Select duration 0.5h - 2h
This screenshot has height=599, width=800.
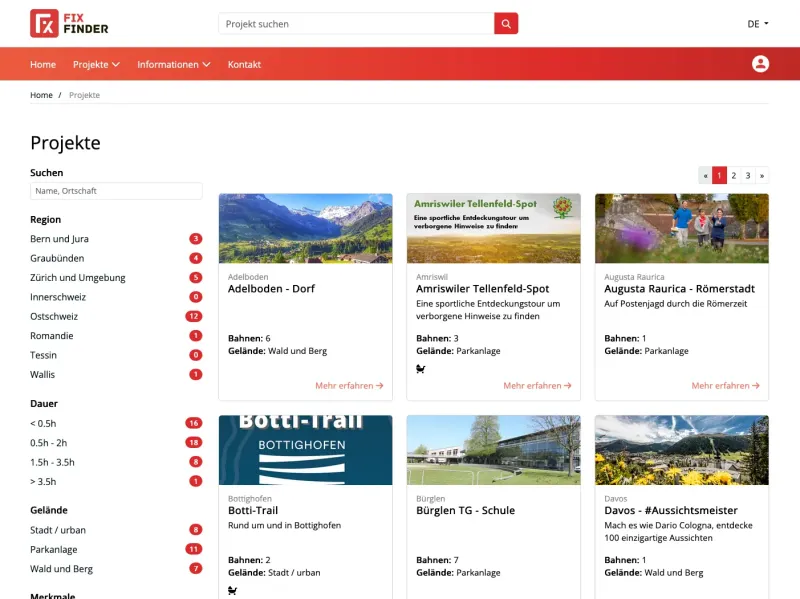(116, 443)
